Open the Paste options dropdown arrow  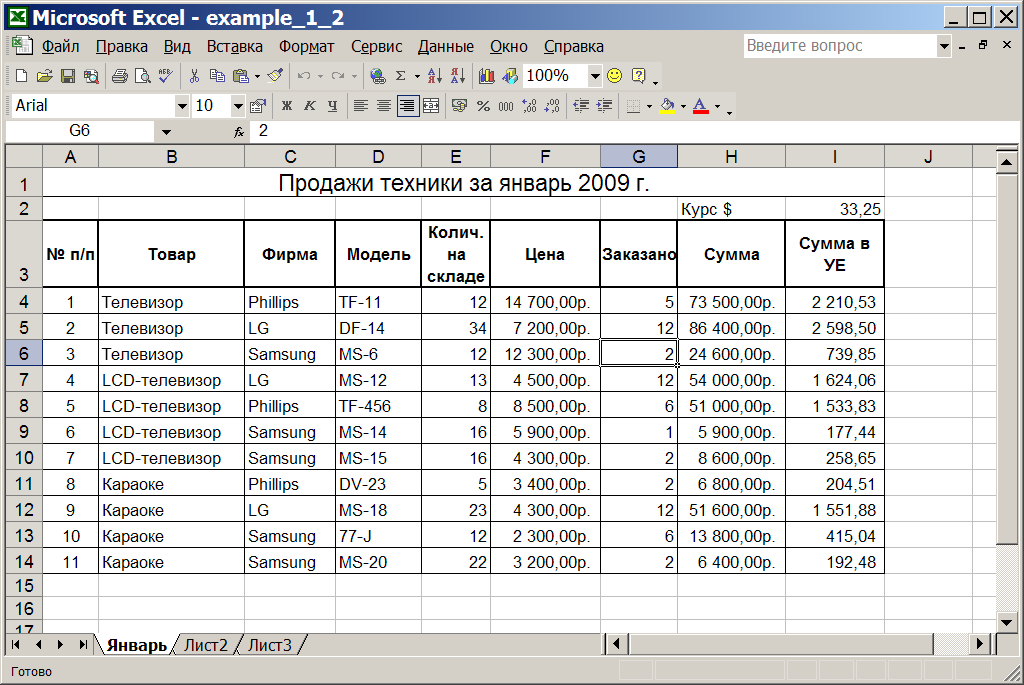[257, 76]
